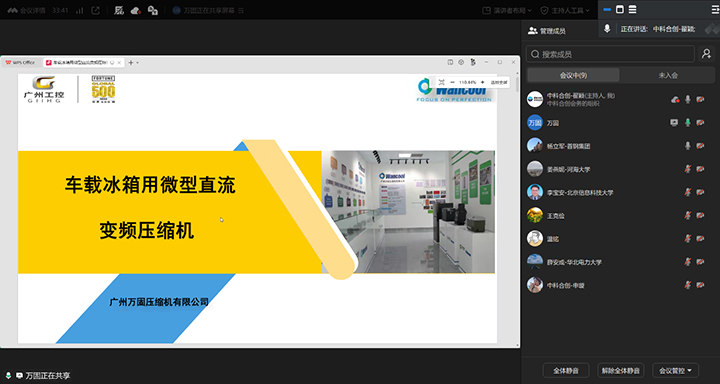
Task: Open the 演讲者布局 layout dropdown
Action: coord(506,10)
